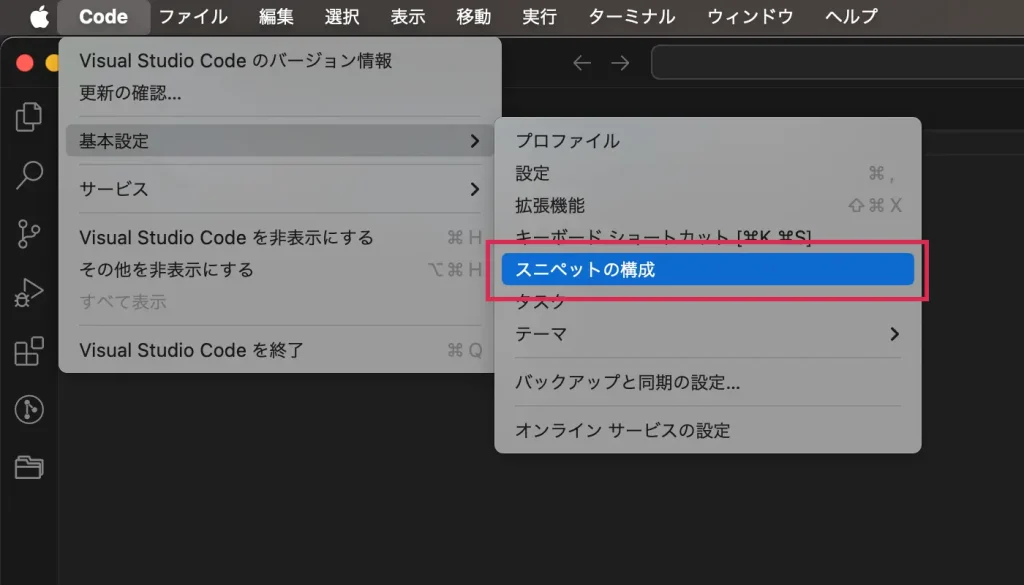Open the 編集 menu
This screenshot has height=585, width=1024.
pyautogui.click(x=276, y=16)
